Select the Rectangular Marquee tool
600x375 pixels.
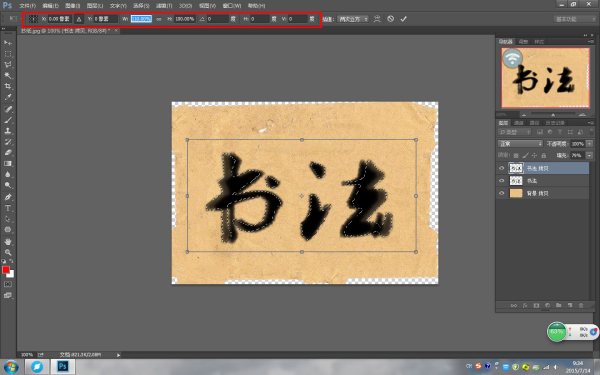tap(8, 54)
